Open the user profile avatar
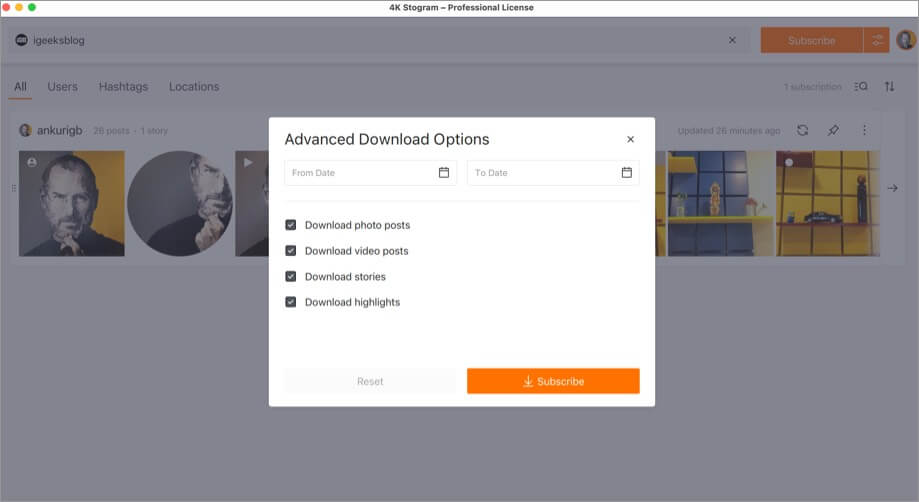 [x=906, y=40]
